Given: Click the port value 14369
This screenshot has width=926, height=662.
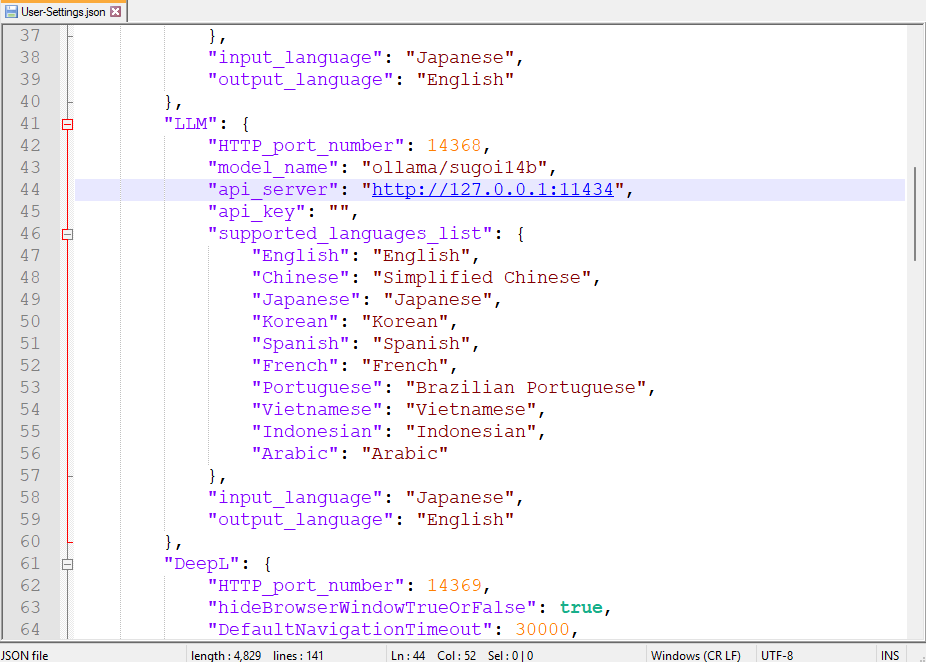Looking at the screenshot, I should coord(454,585).
